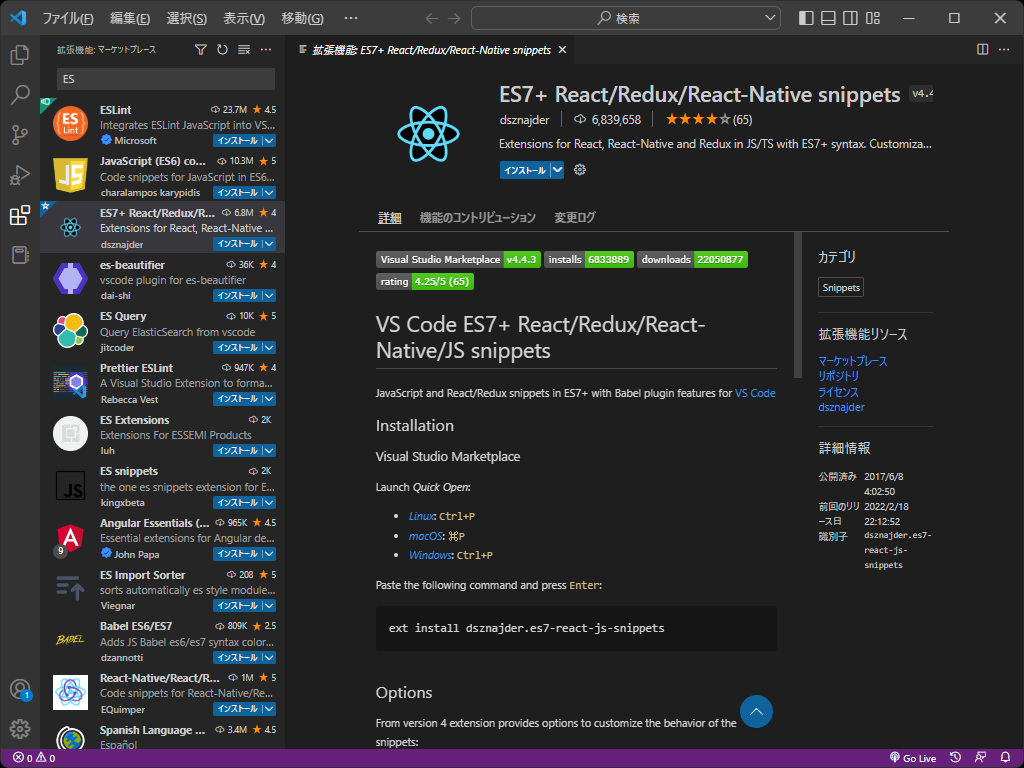Open the ファイル(F) menu
Viewport: 1024px width, 768px height.
pyautogui.click(x=68, y=18)
